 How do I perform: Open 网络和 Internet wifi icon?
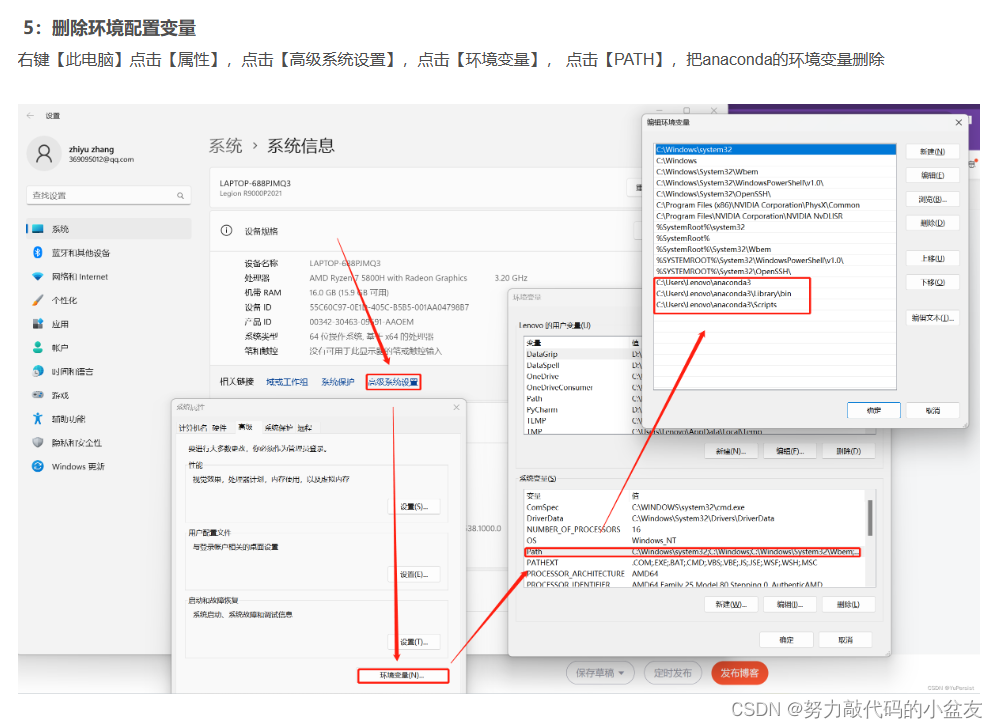(x=38, y=276)
